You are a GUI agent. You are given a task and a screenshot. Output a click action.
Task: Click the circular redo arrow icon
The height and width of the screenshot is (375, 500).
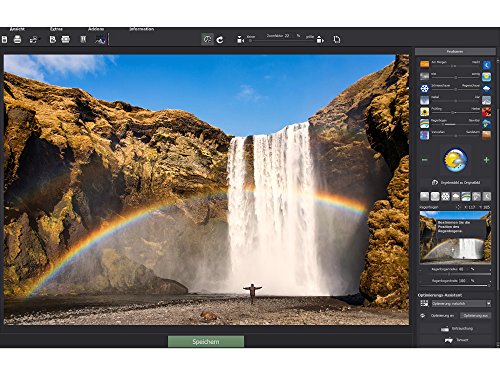(220, 40)
